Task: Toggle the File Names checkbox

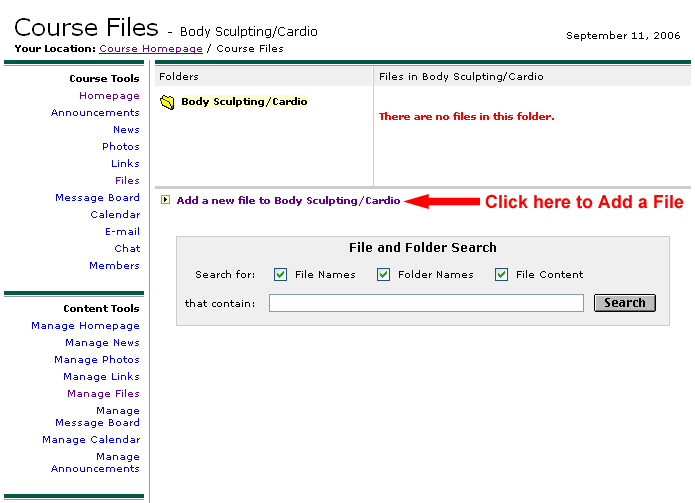Action: [281, 274]
